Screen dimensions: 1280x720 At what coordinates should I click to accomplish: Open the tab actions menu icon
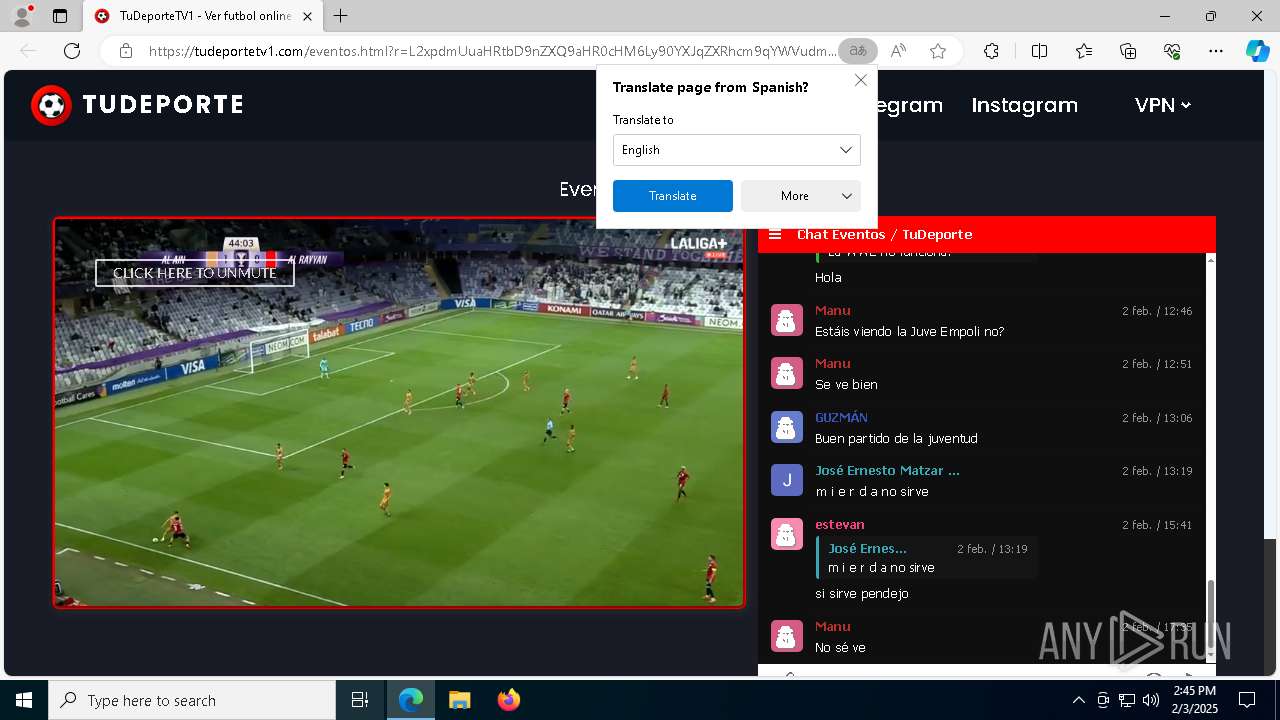pyautogui.click(x=60, y=16)
